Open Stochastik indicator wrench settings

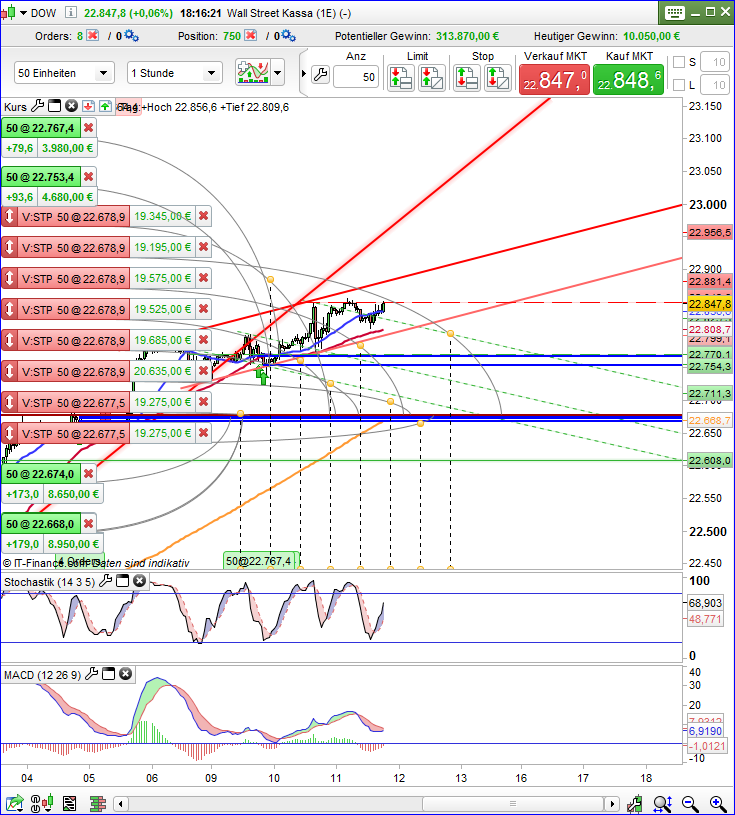tap(106, 581)
